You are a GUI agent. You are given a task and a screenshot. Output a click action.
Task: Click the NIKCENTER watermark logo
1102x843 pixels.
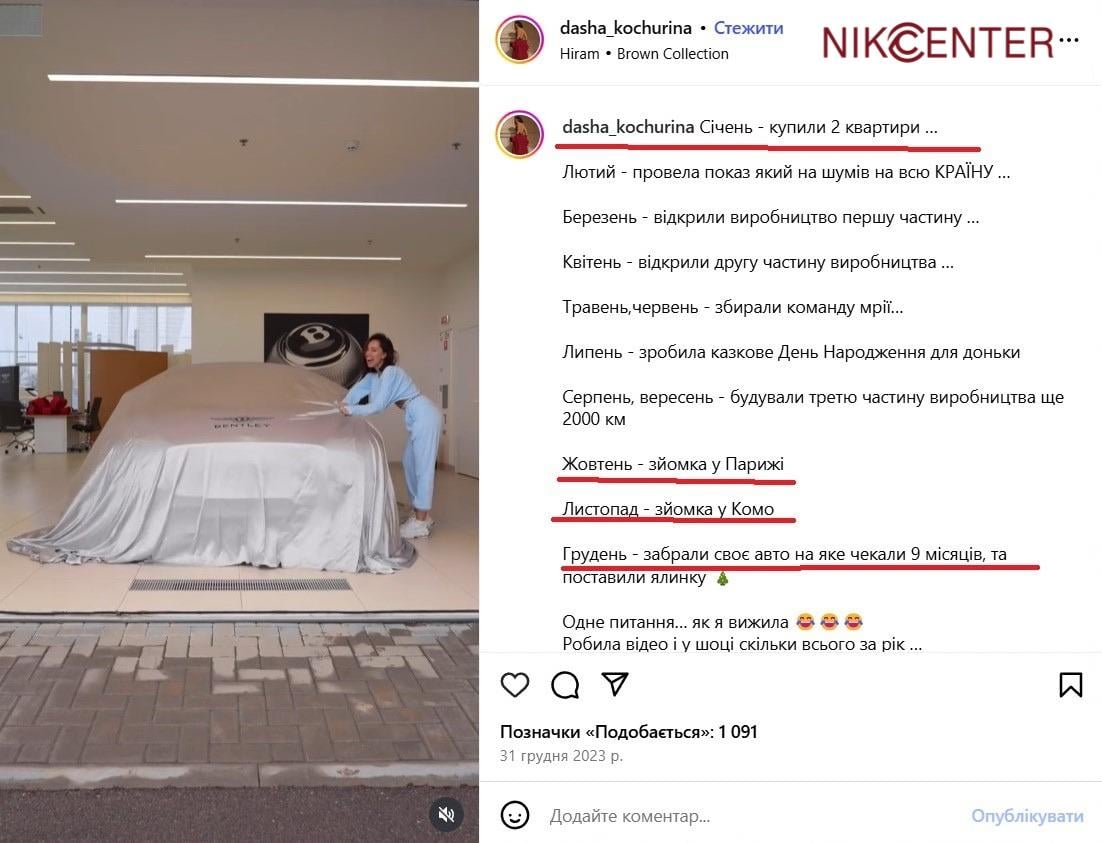pos(937,42)
